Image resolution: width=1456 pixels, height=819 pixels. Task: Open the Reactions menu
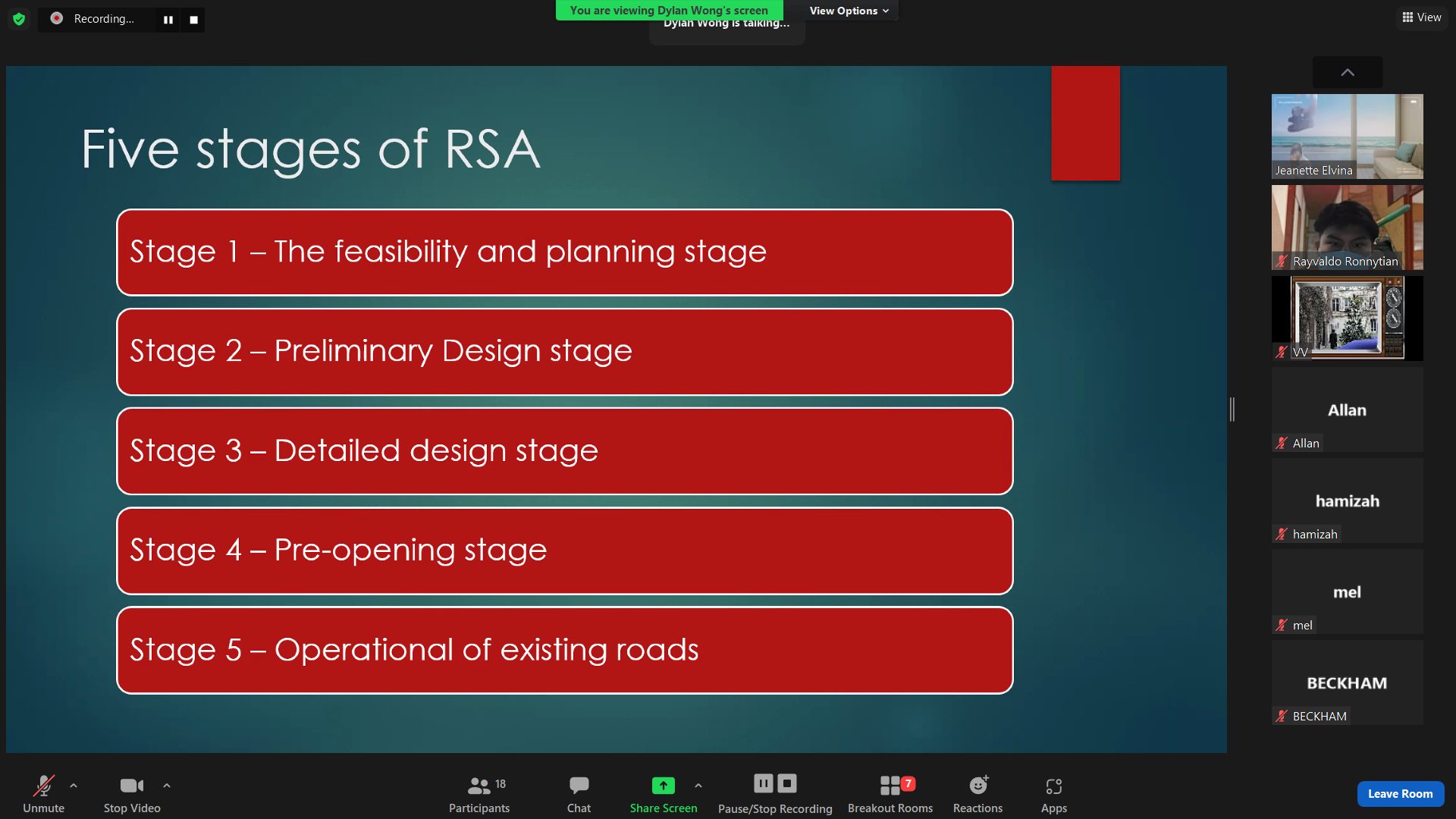click(978, 794)
